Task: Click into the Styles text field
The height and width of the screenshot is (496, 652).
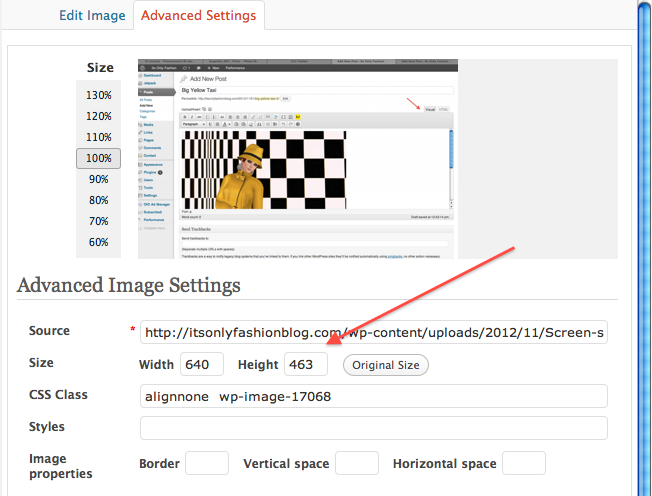Action: pos(374,428)
